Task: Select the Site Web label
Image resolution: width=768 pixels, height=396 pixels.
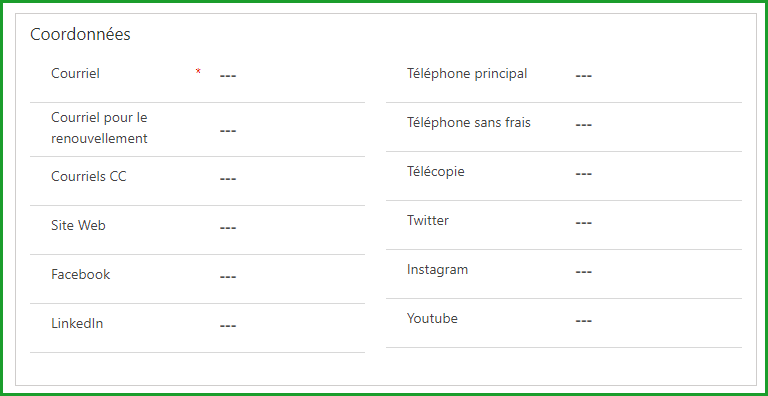Action: [78, 225]
